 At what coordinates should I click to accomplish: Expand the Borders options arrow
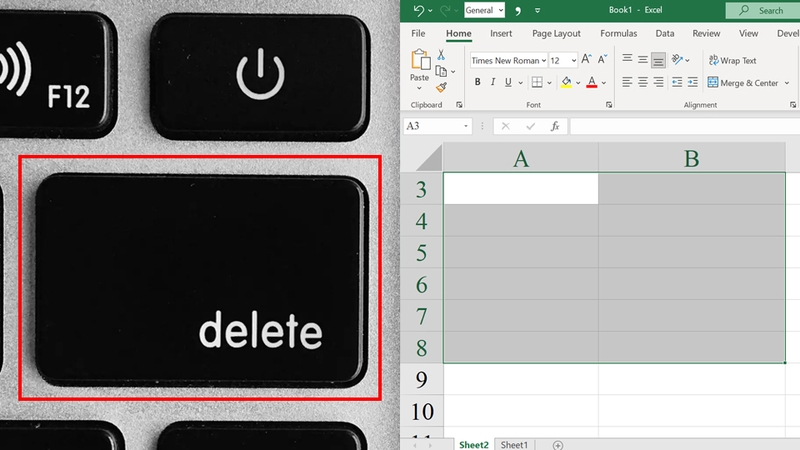point(549,83)
